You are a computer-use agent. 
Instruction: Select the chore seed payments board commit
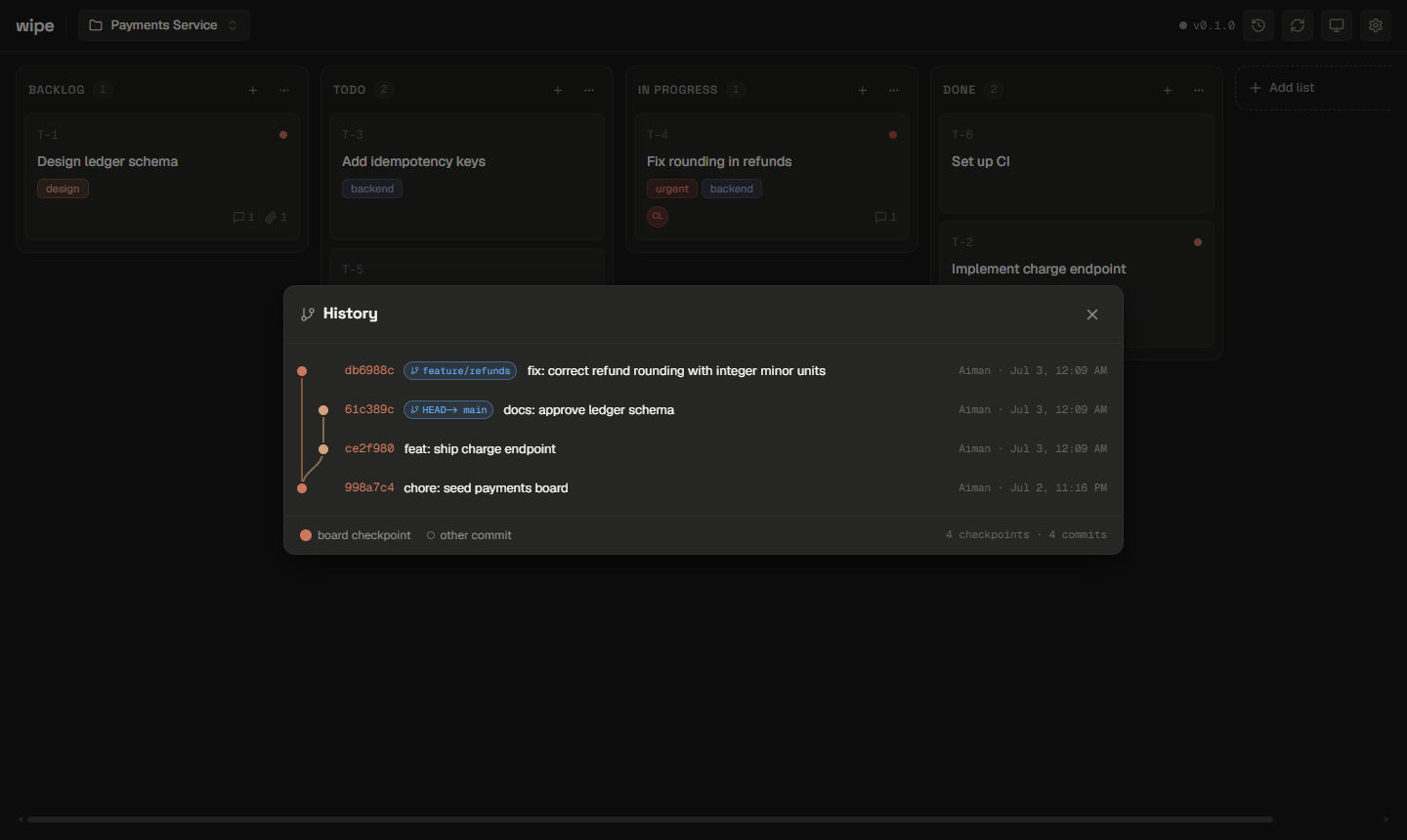coord(486,488)
